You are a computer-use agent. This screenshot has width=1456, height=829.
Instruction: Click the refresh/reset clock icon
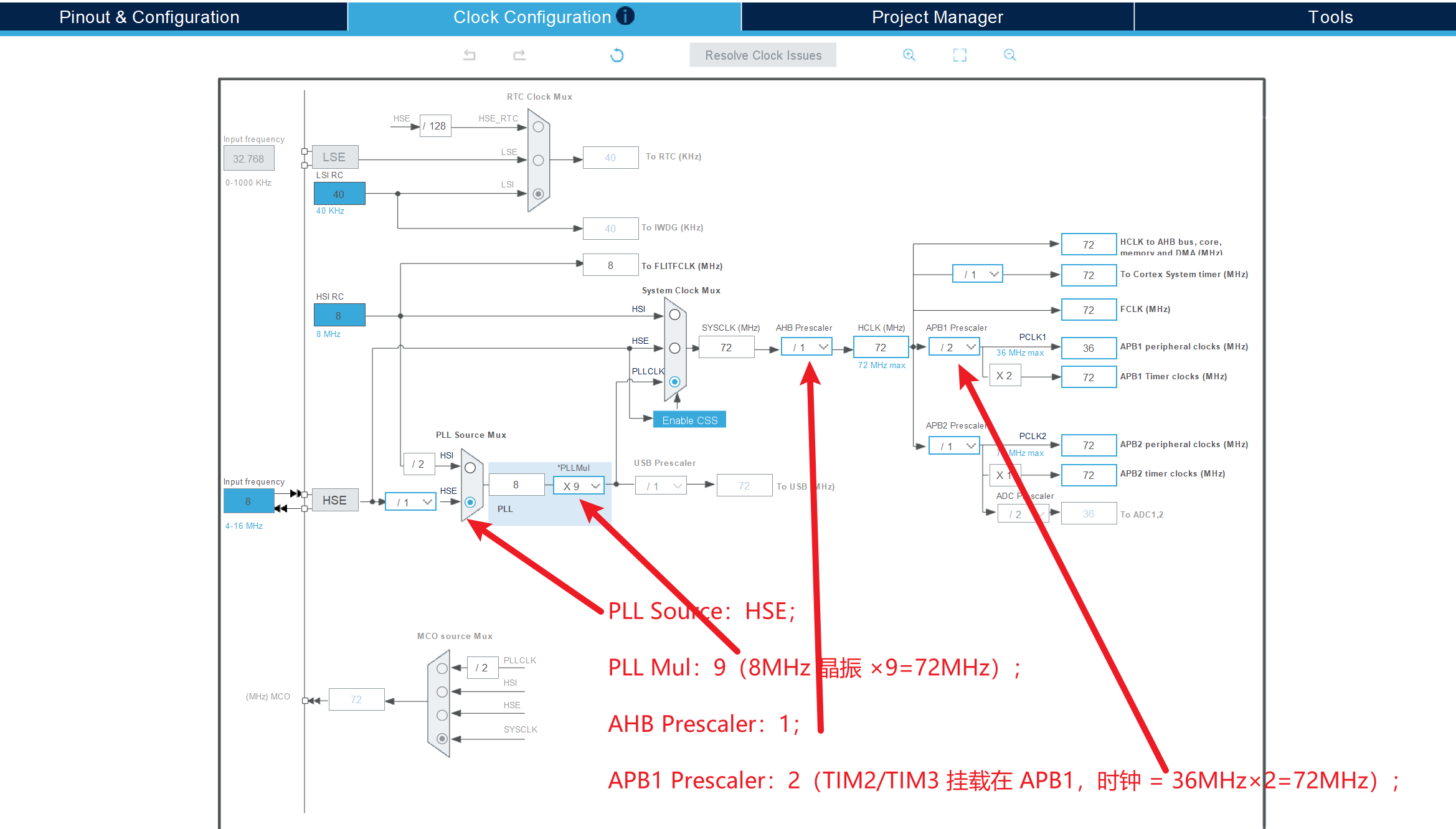pyautogui.click(x=617, y=55)
